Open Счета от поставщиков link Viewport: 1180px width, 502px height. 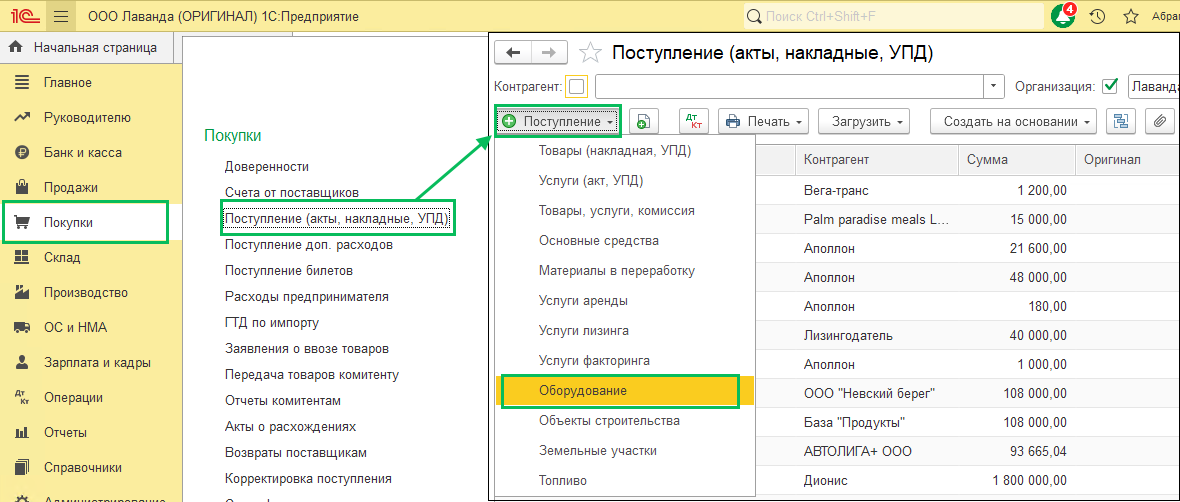coord(292,193)
